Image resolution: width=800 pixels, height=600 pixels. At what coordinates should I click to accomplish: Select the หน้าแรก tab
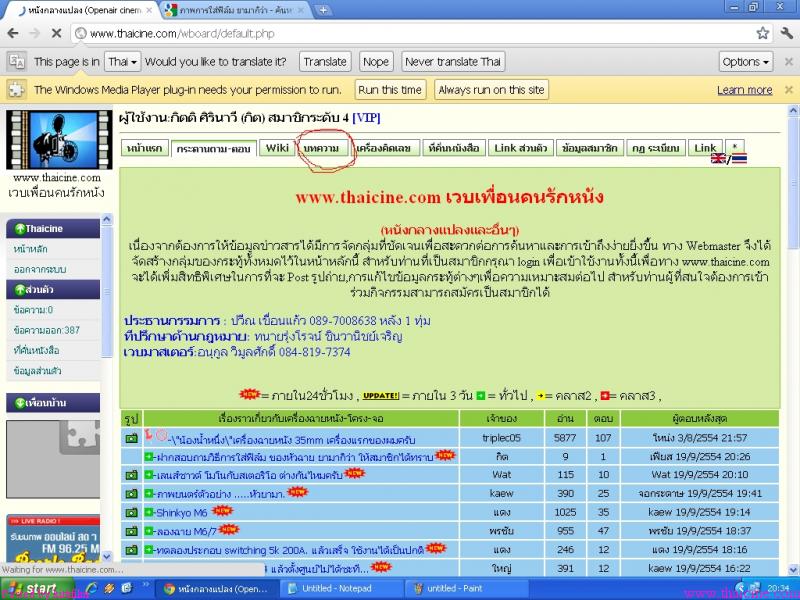[144, 148]
